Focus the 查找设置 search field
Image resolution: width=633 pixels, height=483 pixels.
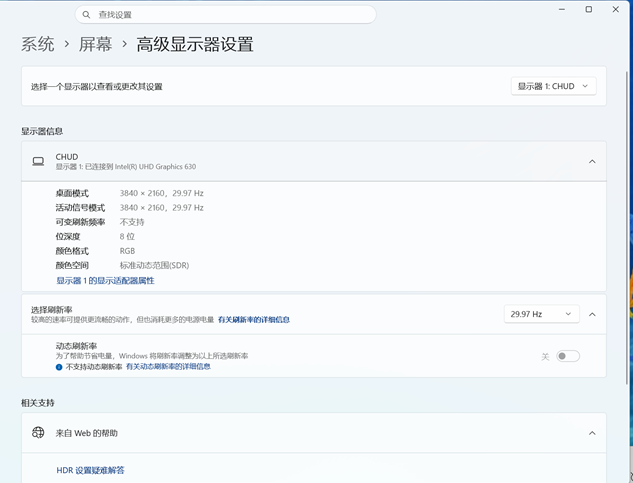coord(226,15)
